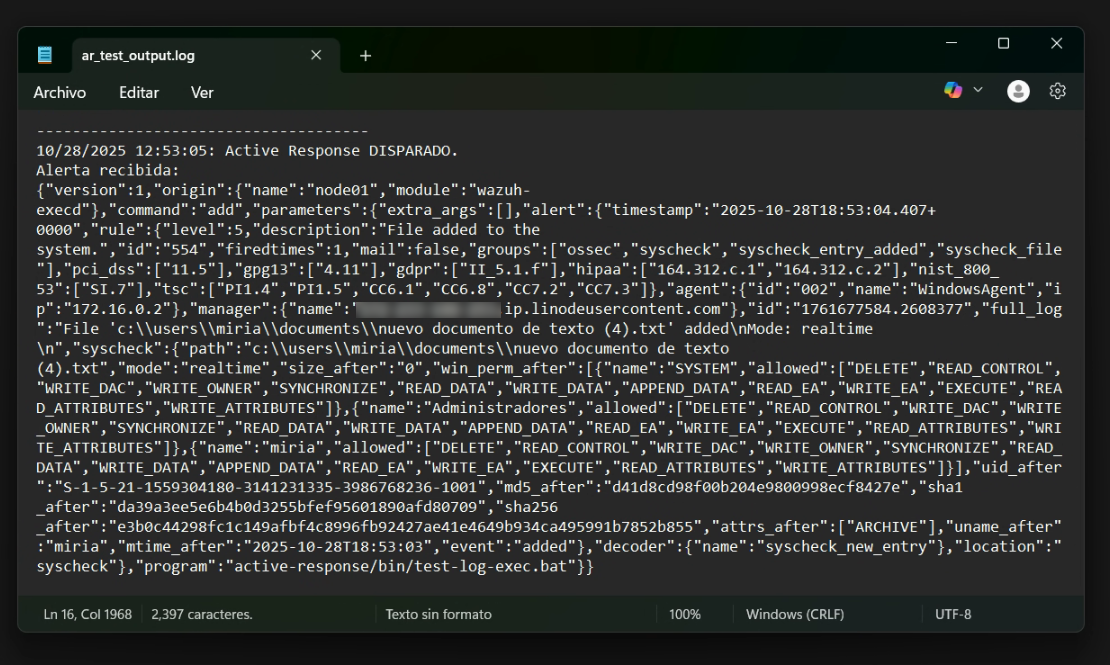Click in text at "Active Response DISPARADO"
This screenshot has width=1110, height=665.
pos(340,151)
